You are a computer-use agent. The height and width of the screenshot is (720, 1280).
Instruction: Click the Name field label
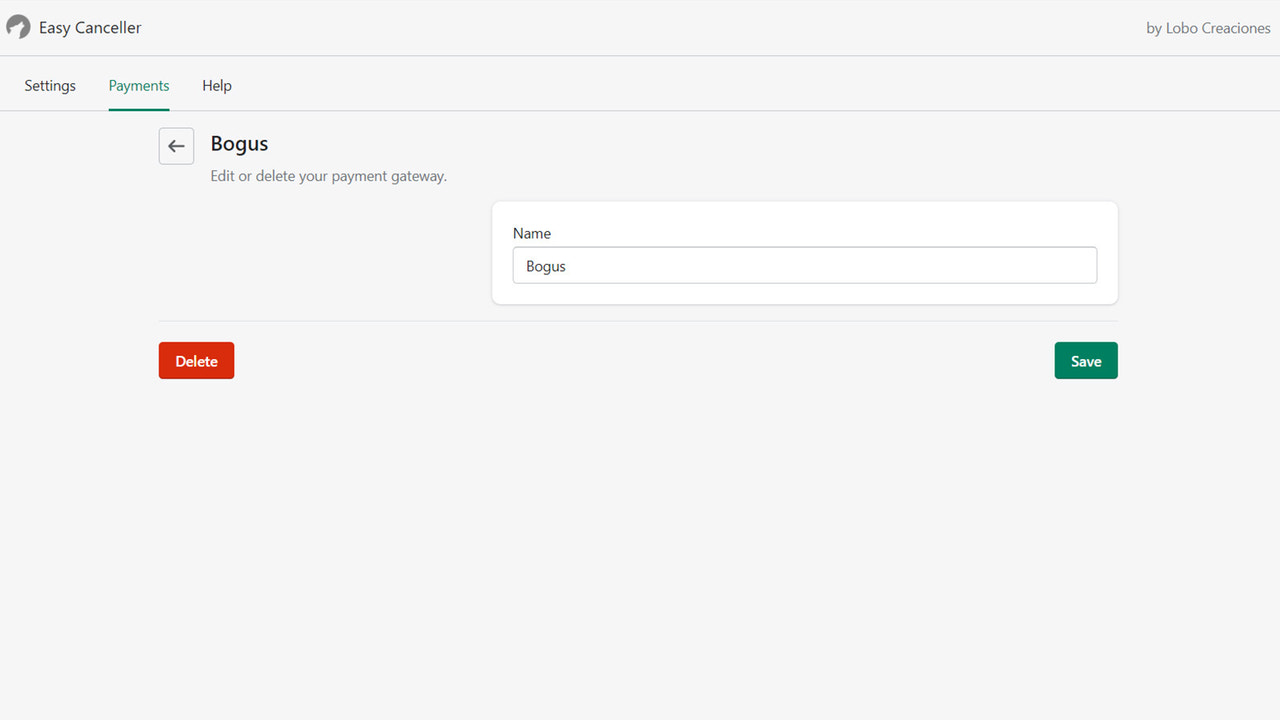(531, 233)
